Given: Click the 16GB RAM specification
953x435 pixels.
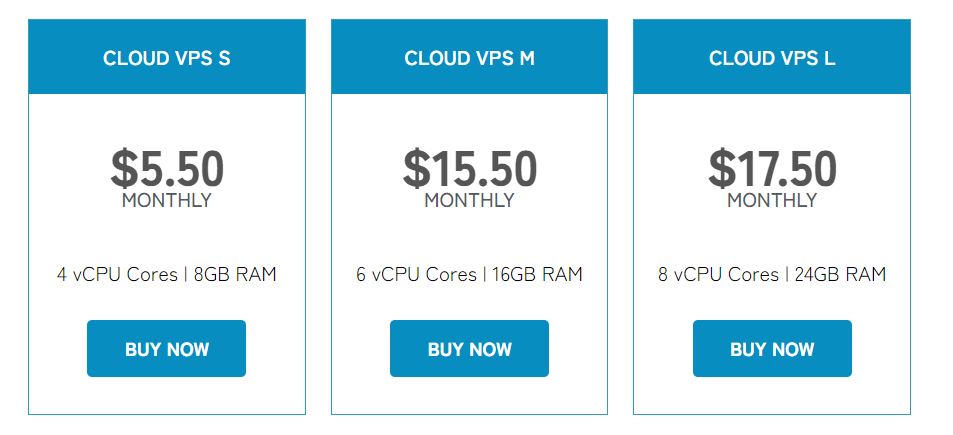Looking at the screenshot, I should pos(539,274).
